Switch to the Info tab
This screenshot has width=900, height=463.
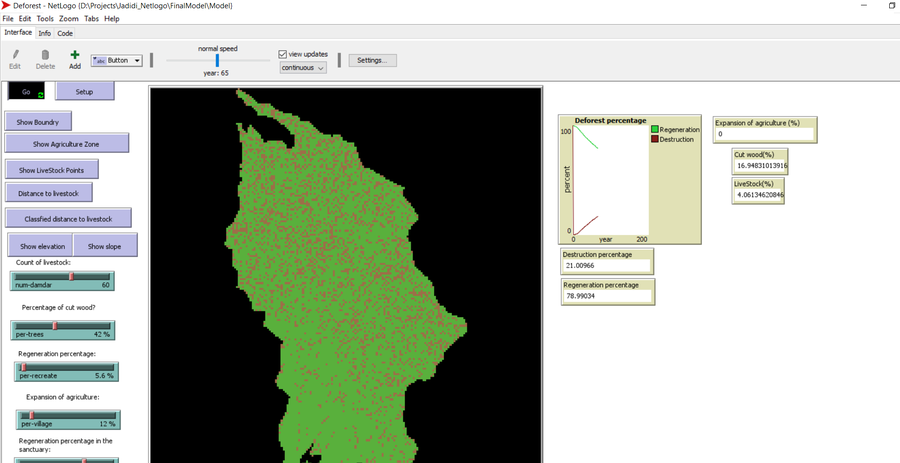click(x=45, y=33)
